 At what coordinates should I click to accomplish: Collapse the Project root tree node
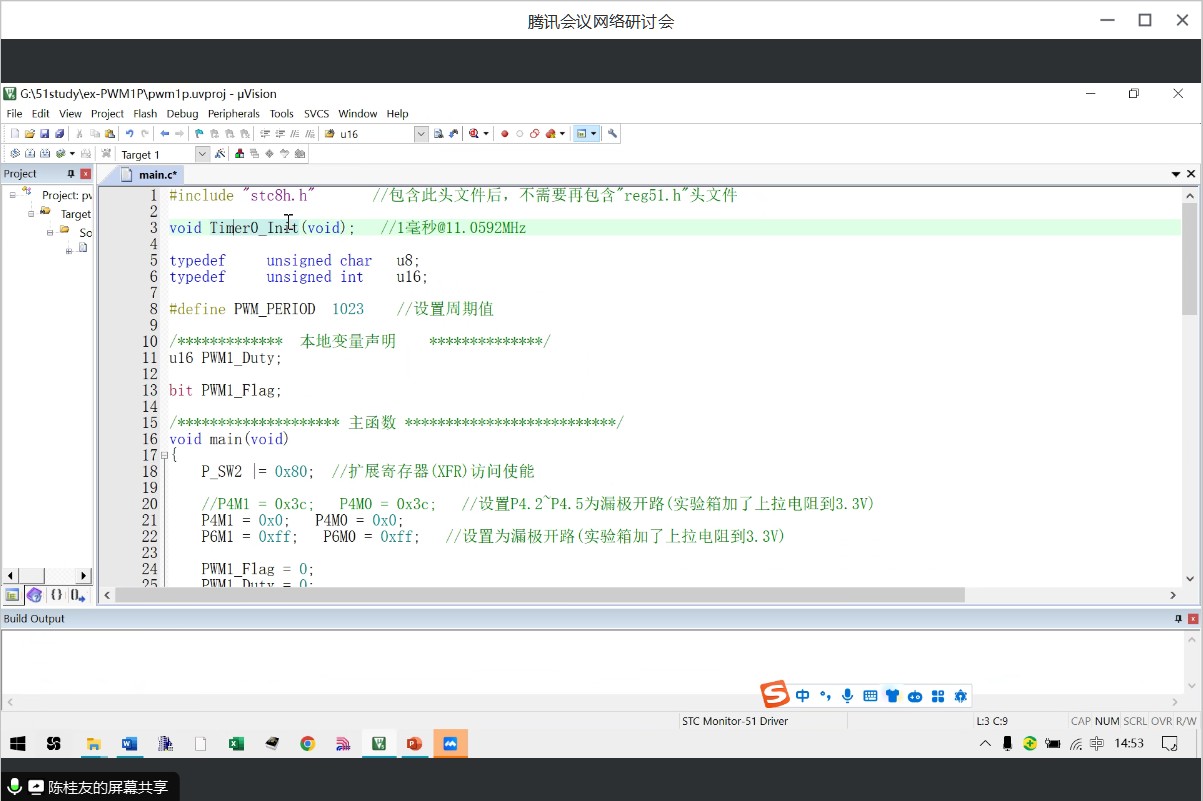pos(13,195)
